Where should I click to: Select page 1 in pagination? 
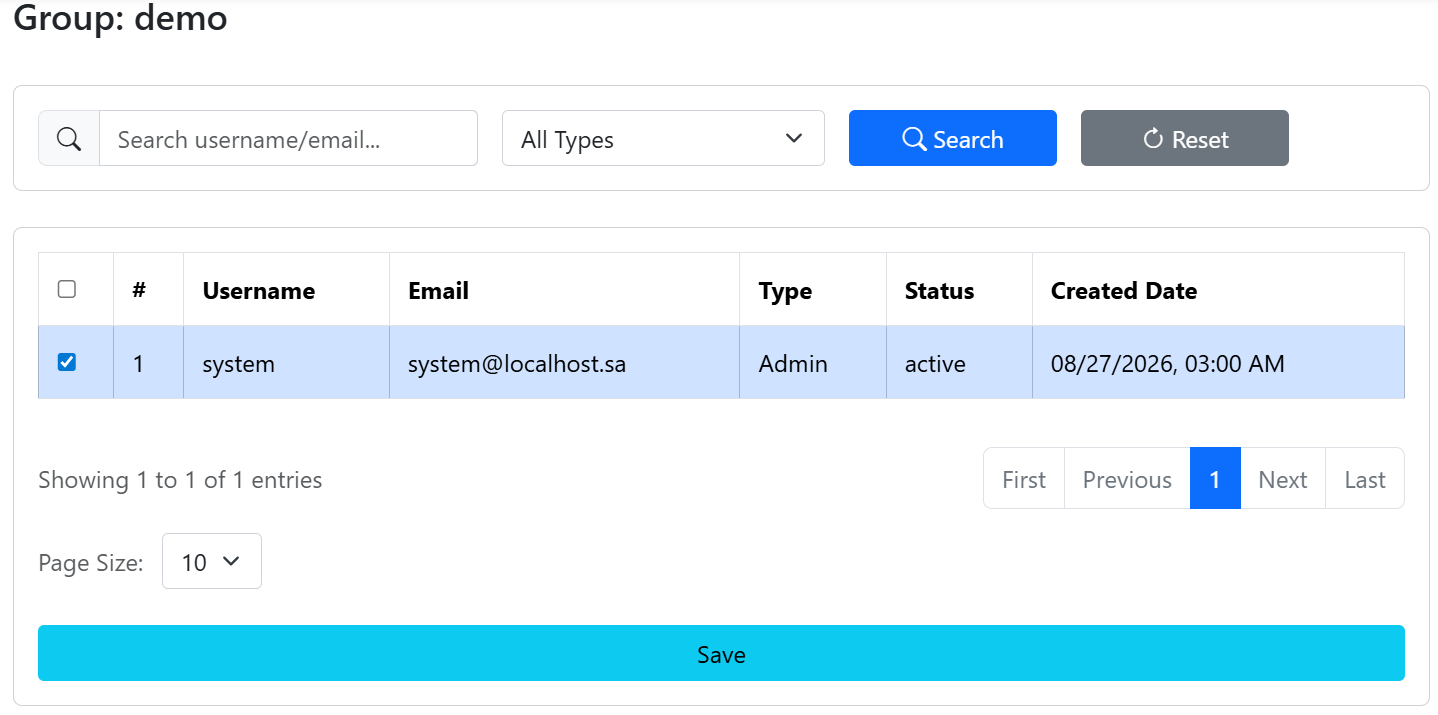pyautogui.click(x=1215, y=479)
